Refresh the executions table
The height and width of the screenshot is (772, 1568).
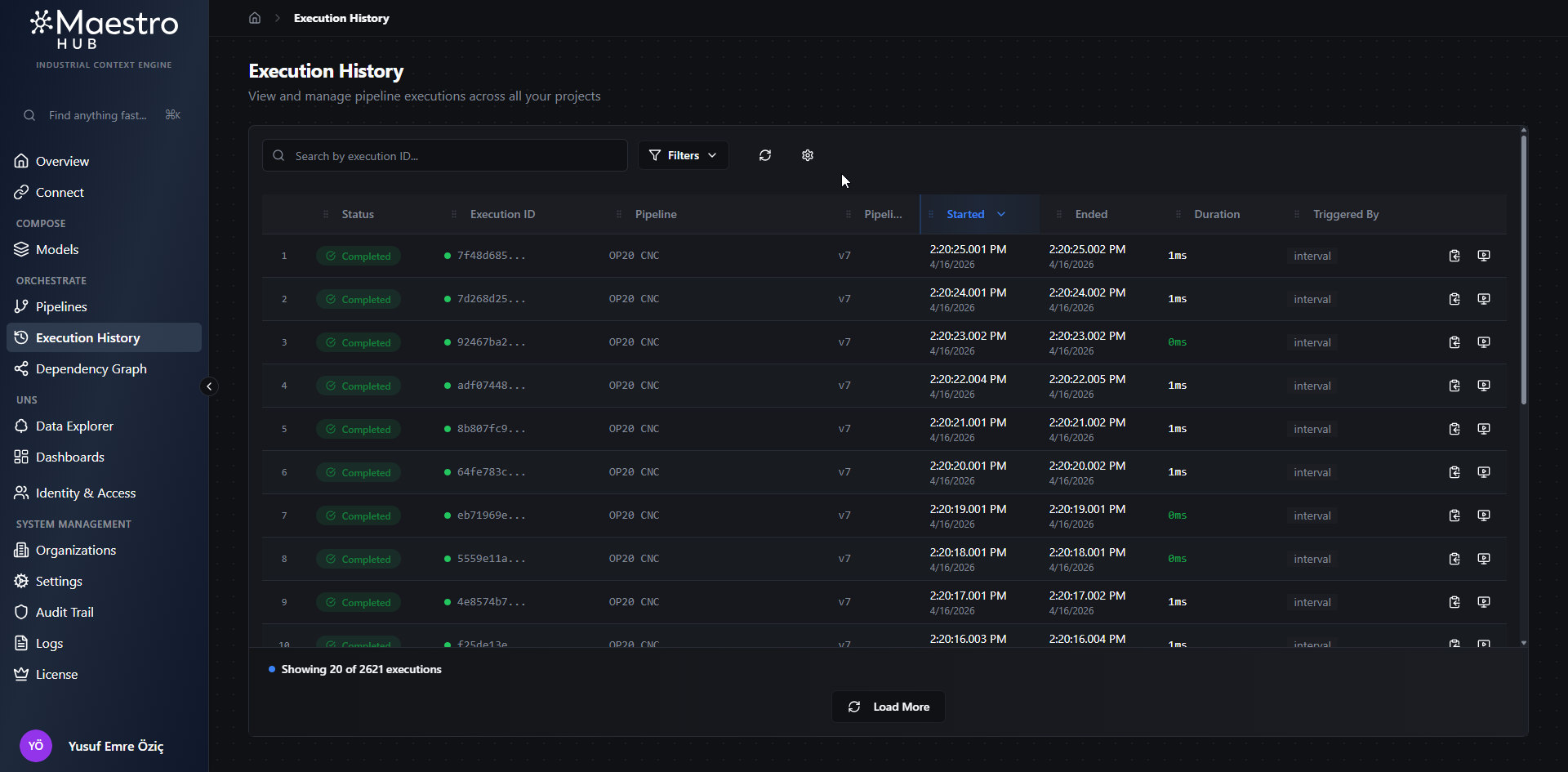click(765, 155)
